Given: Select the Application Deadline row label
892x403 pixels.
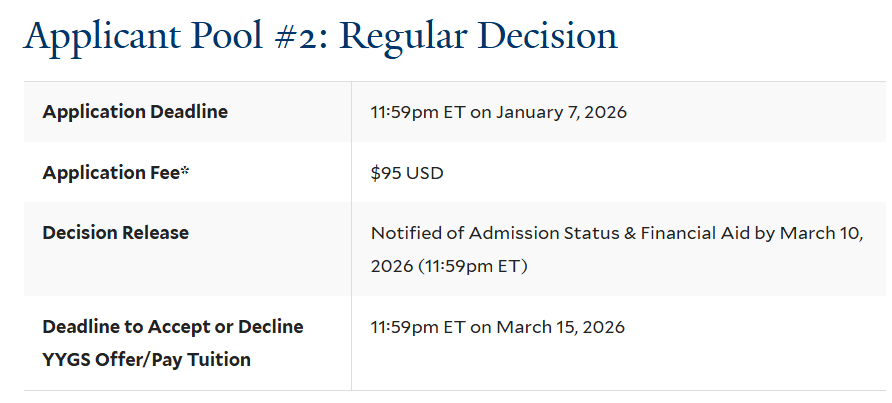Looking at the screenshot, I should coord(135,112).
